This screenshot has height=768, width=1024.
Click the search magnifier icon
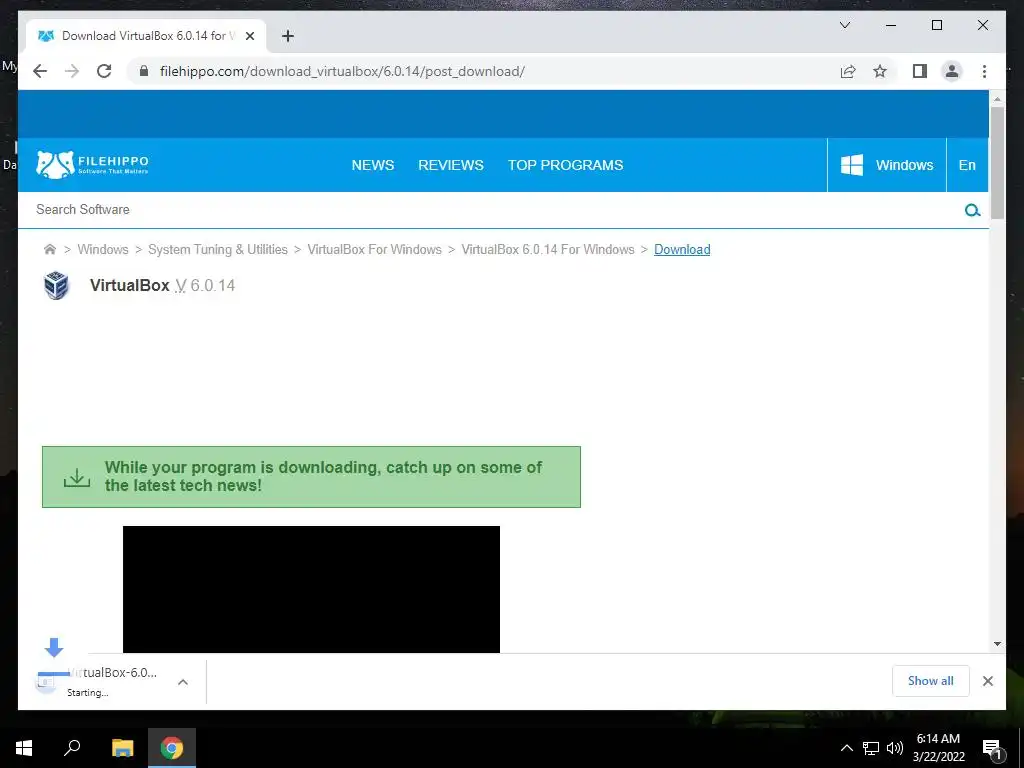(x=972, y=210)
